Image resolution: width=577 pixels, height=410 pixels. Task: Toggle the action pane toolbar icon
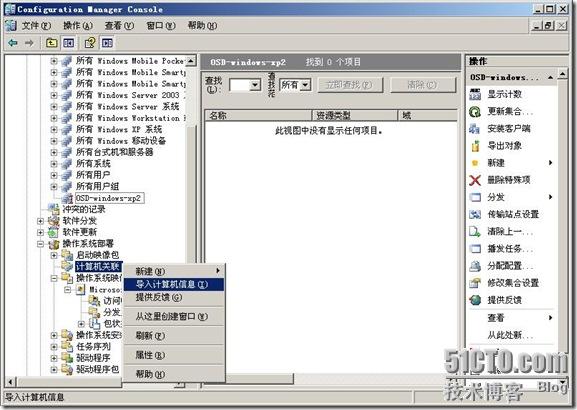(107, 43)
